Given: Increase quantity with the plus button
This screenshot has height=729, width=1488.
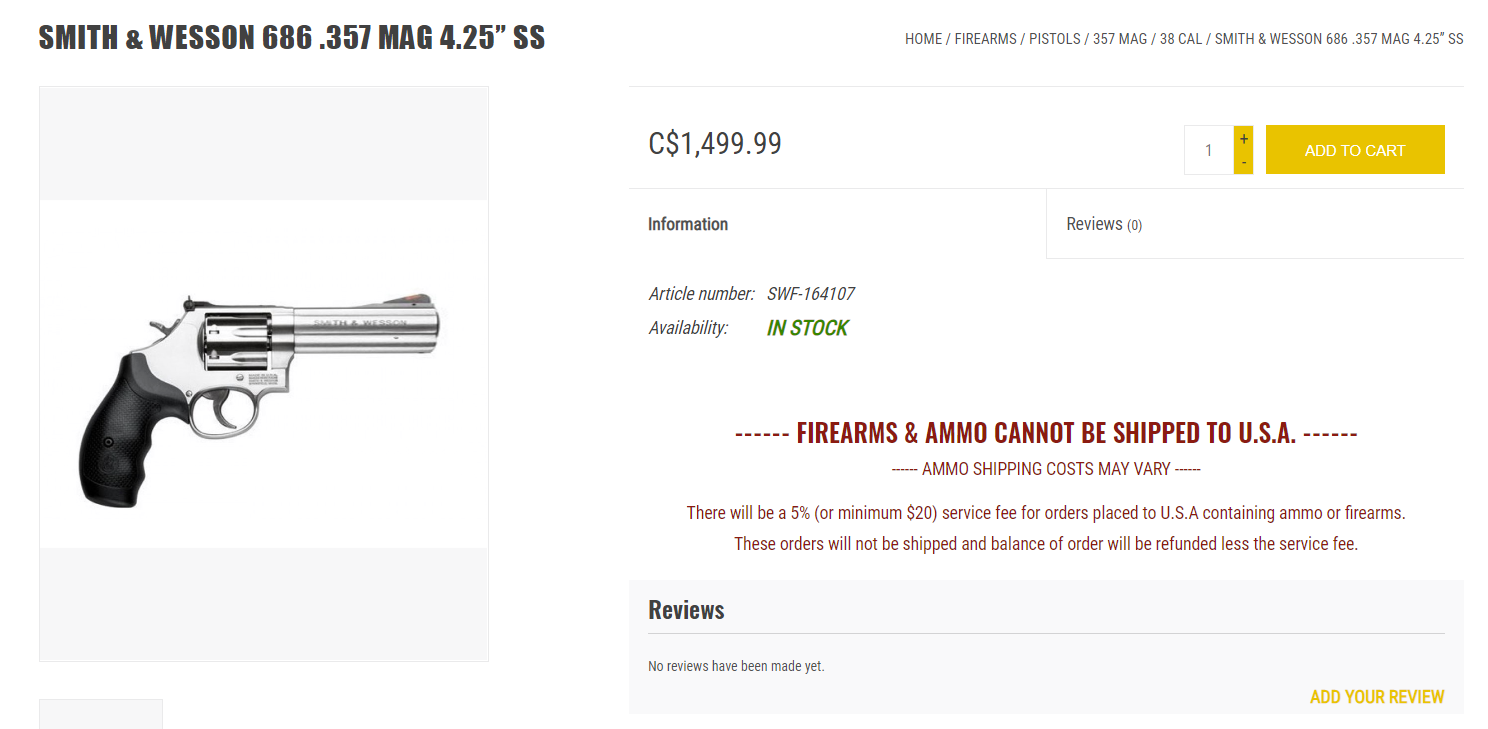Looking at the screenshot, I should [1243, 138].
